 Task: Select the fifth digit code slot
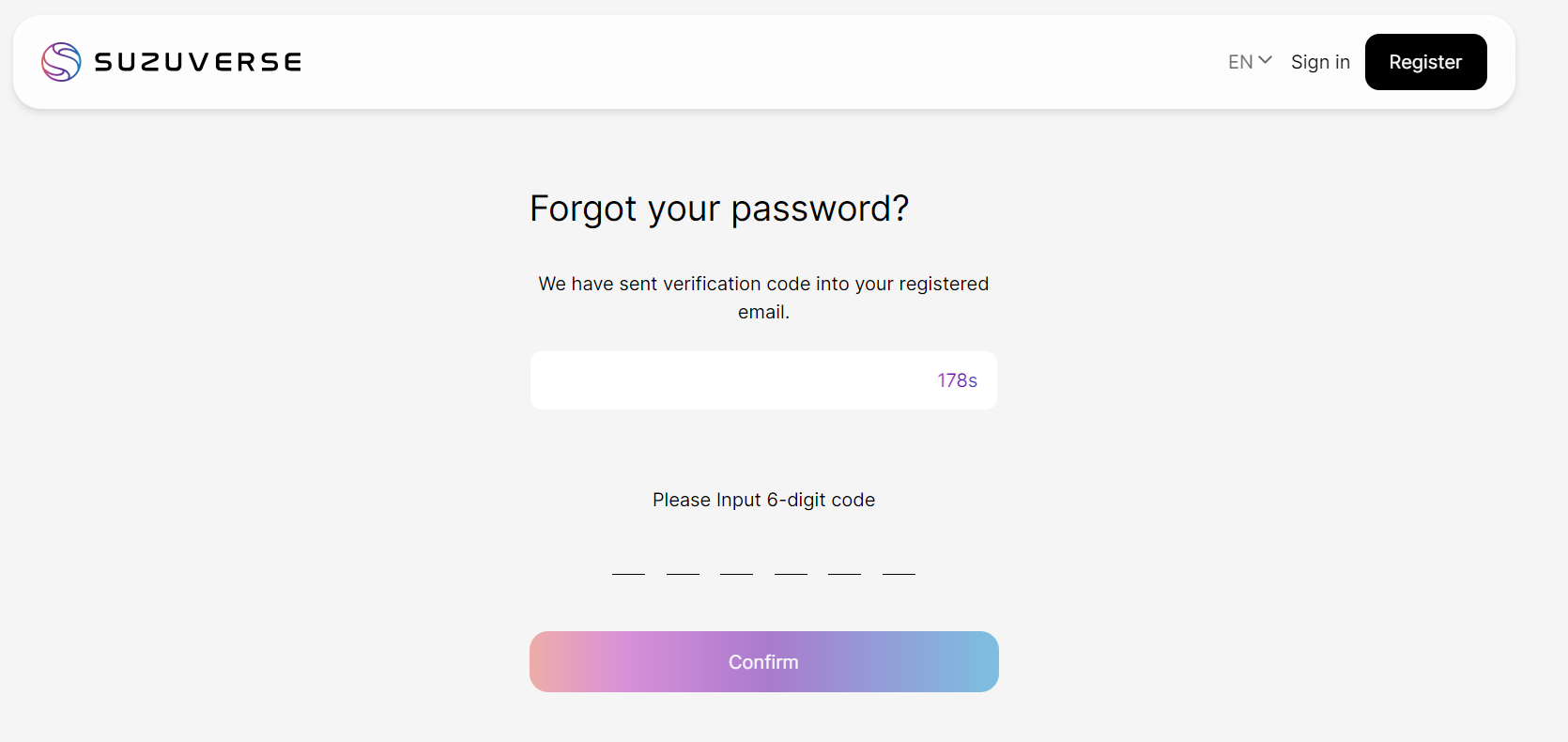pos(843,568)
